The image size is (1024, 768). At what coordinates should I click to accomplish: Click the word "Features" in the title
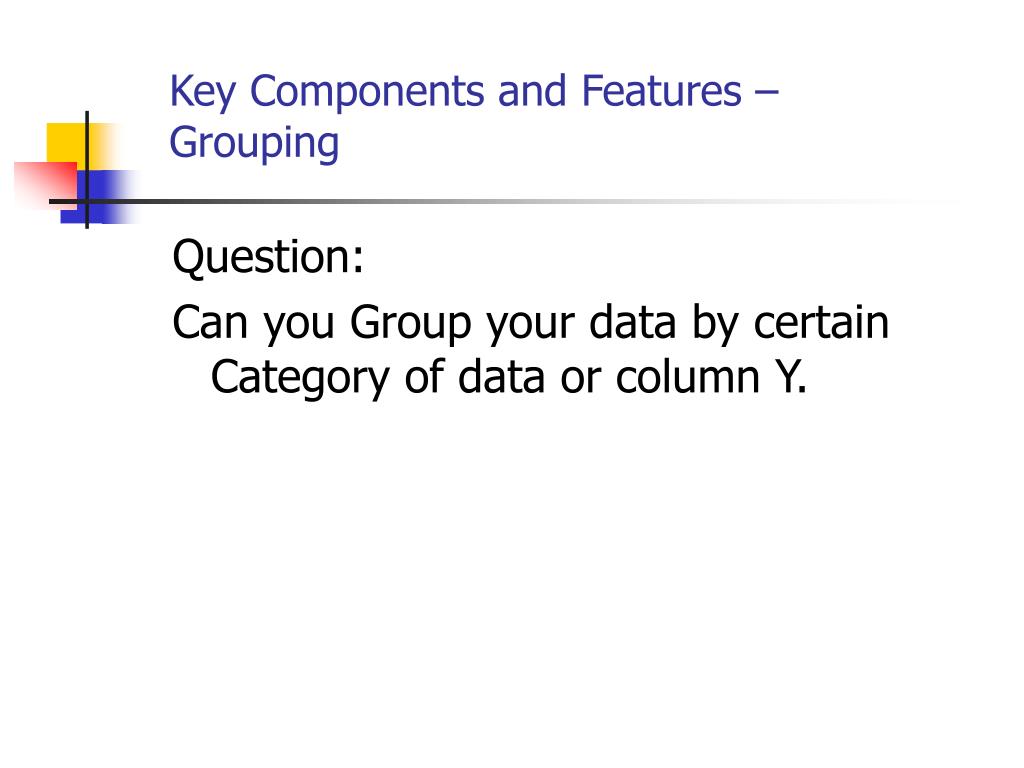[662, 90]
